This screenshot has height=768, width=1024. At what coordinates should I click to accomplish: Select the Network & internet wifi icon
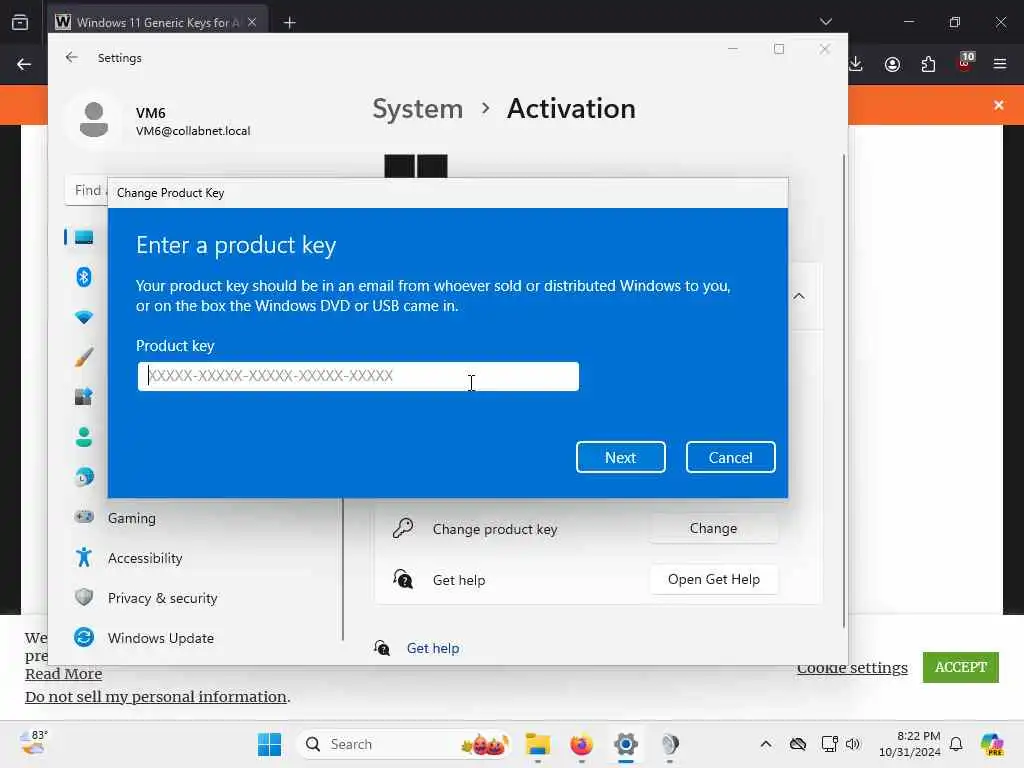tap(84, 317)
